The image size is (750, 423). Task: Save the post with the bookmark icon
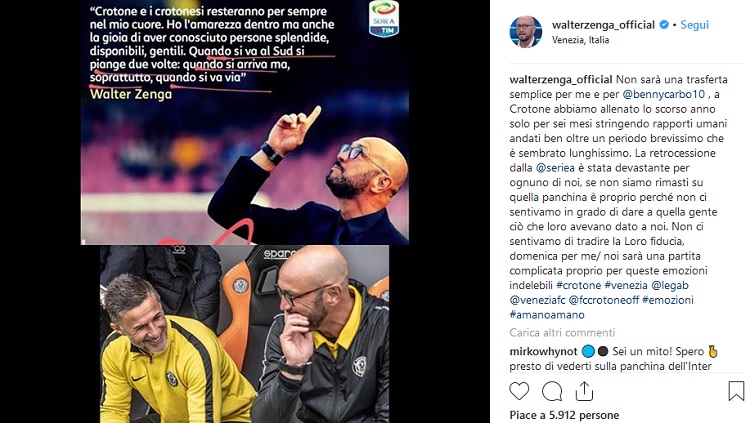[x=736, y=391]
